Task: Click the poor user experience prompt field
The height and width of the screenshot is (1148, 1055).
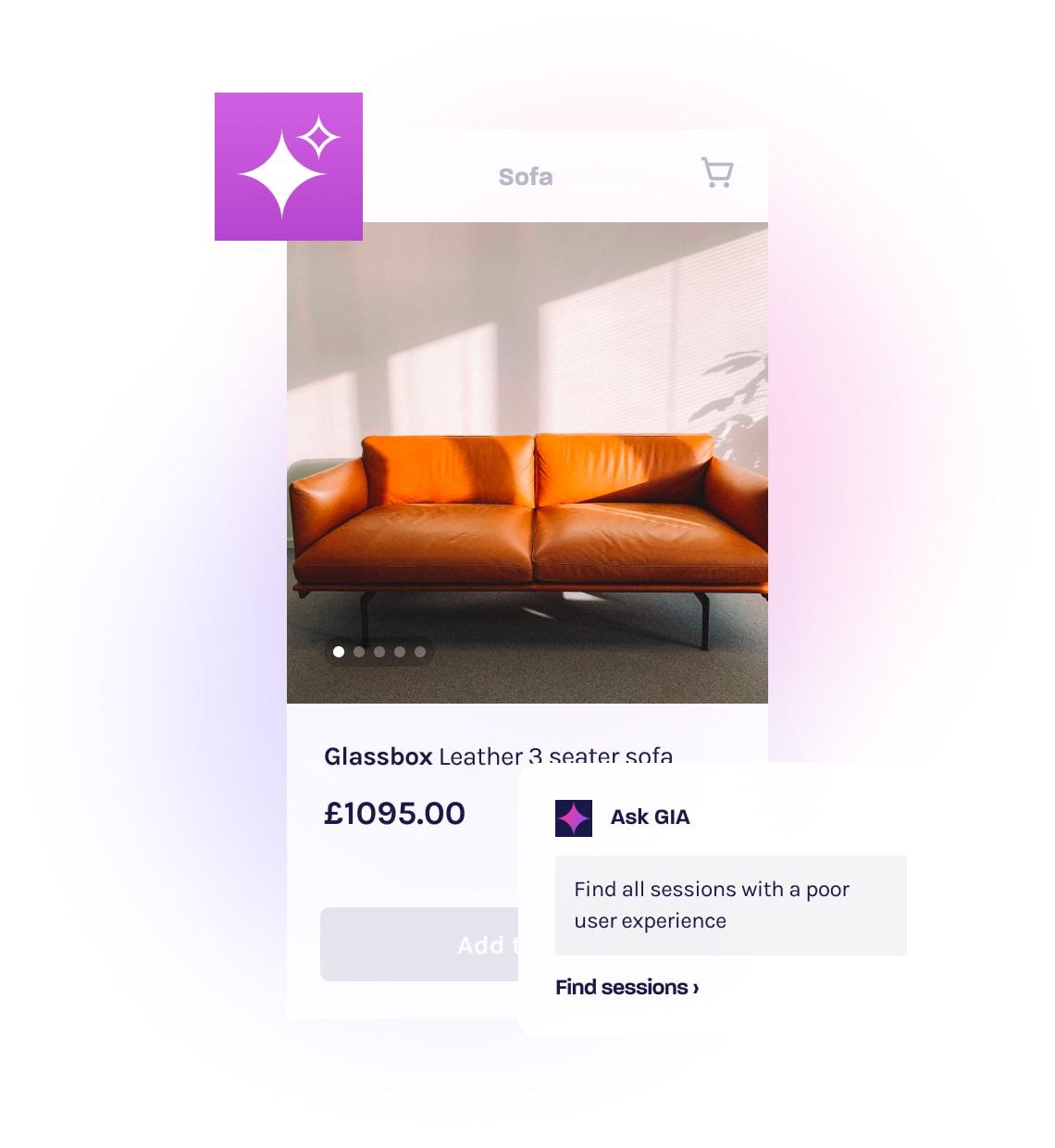Action: click(x=731, y=905)
